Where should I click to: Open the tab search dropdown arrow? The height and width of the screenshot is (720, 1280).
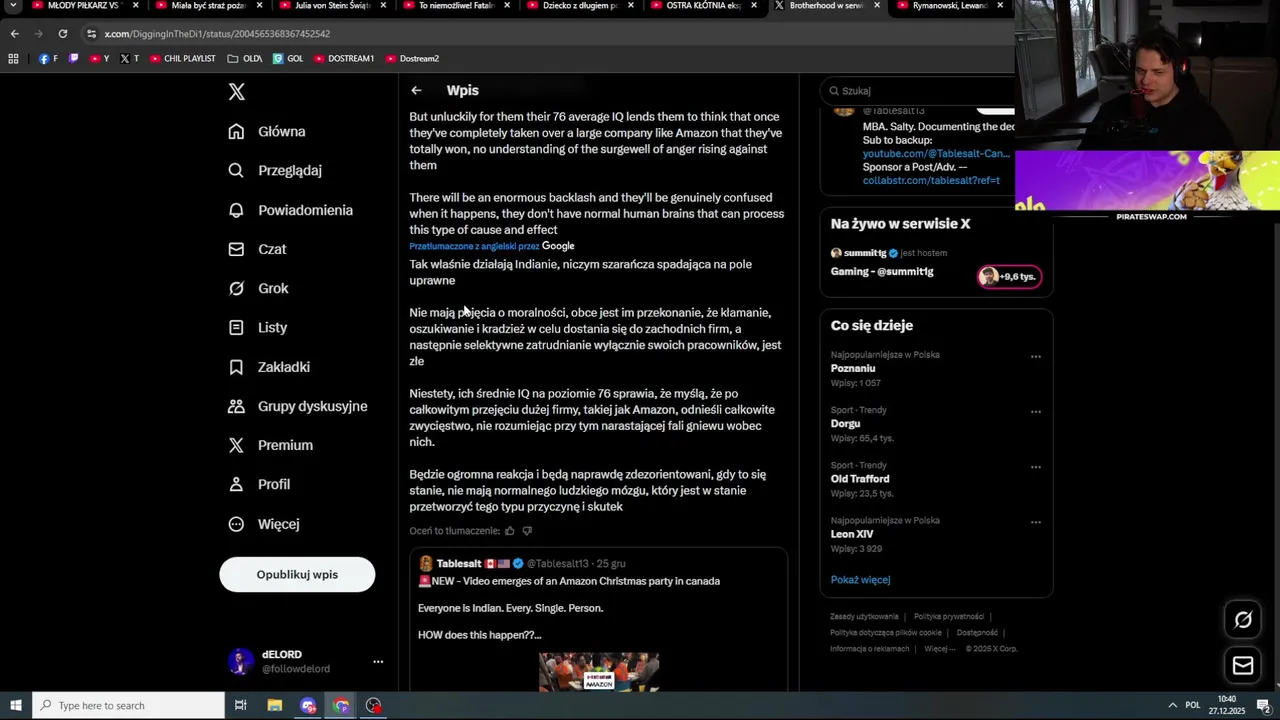[x=14, y=6]
